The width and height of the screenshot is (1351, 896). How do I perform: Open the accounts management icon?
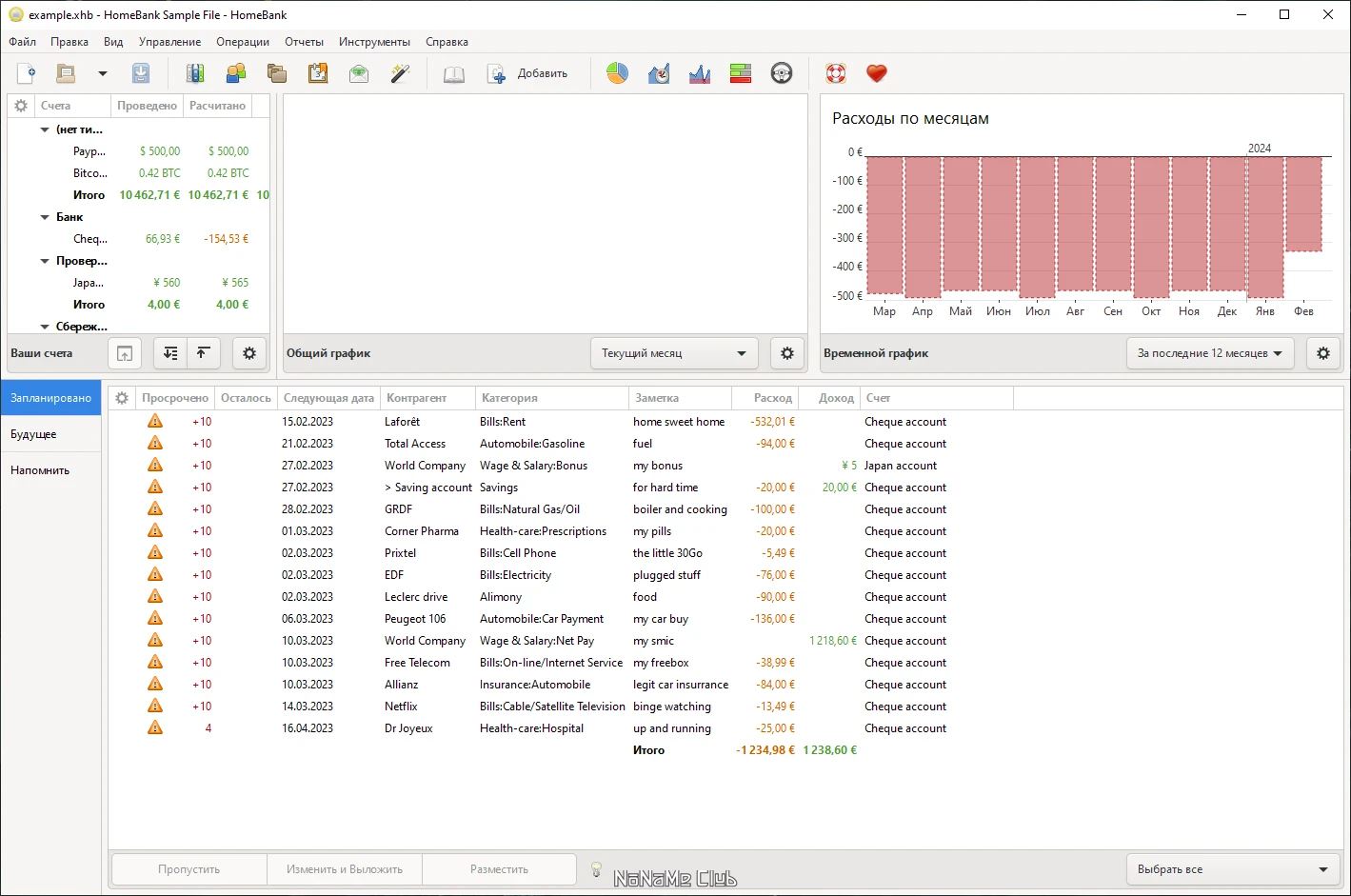coord(195,73)
